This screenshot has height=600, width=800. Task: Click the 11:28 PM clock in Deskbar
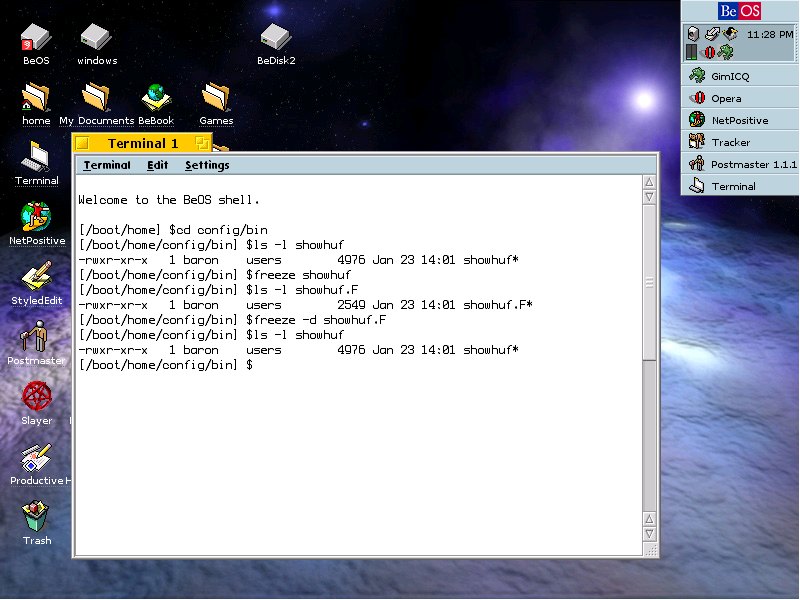click(x=770, y=34)
